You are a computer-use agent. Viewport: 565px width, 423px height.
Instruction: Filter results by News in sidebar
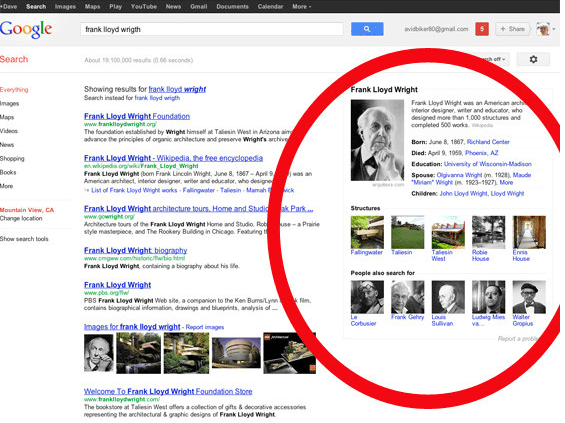(7, 145)
